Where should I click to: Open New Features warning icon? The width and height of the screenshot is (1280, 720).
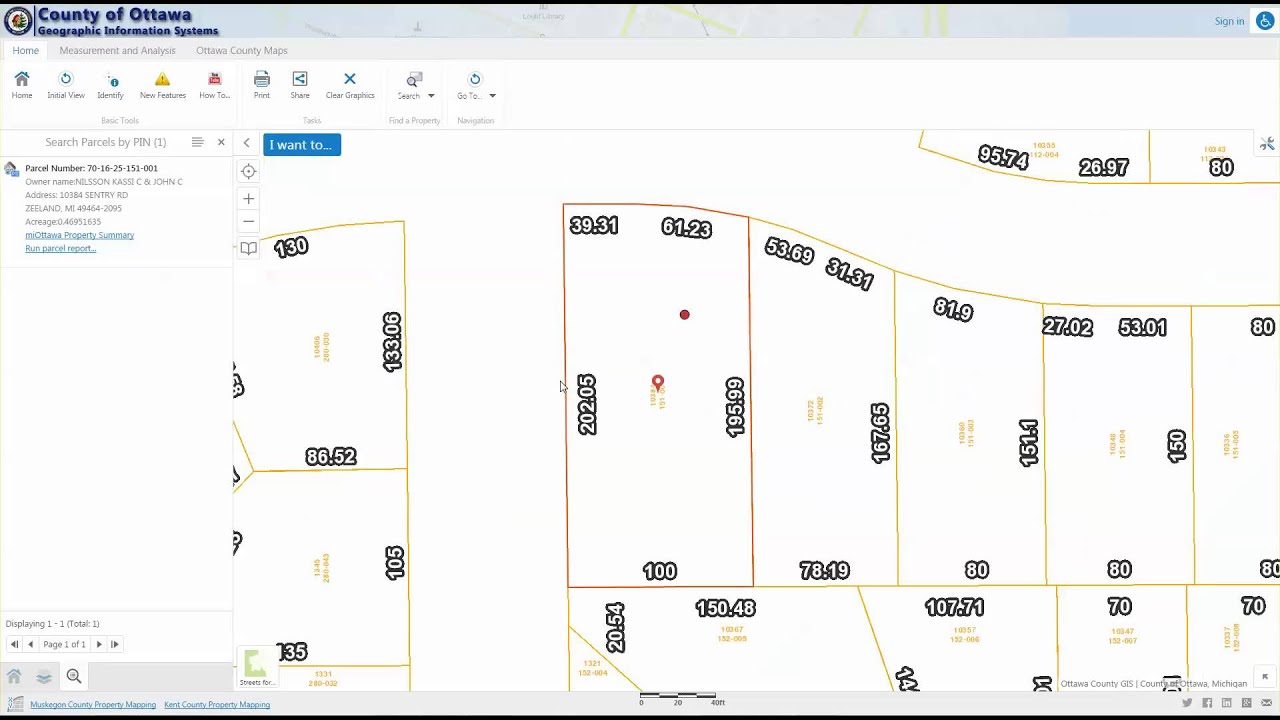[x=162, y=85]
